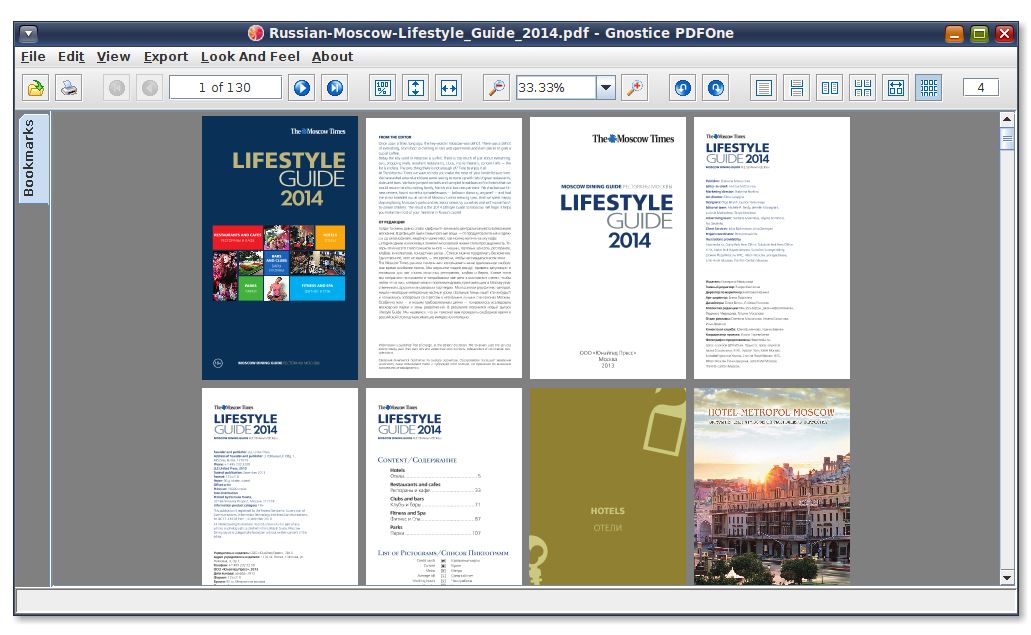The height and width of the screenshot is (635, 1031).
Task: Fit page width in viewer
Action: 449,87
